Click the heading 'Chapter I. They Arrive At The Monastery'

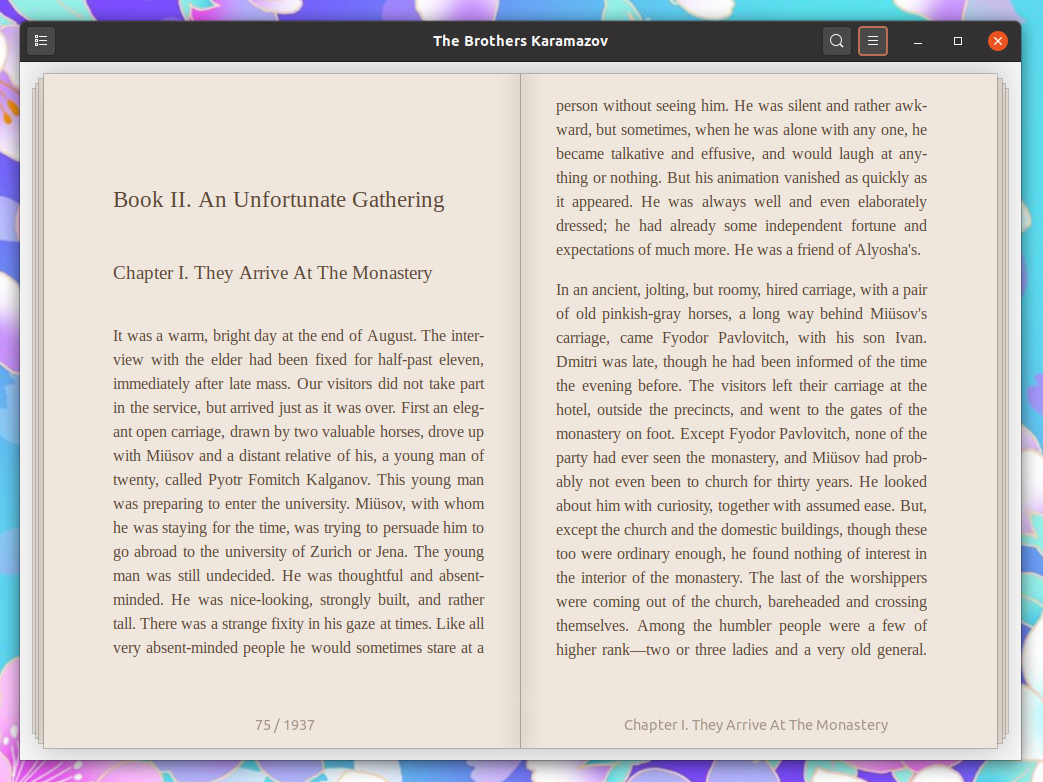coord(272,273)
